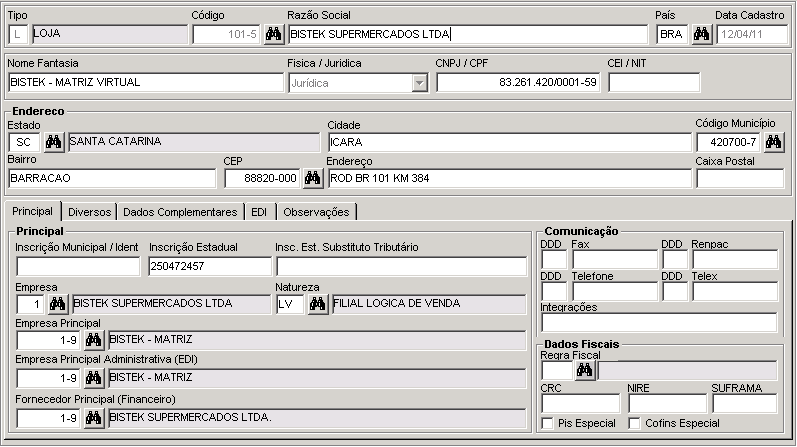
Task: Click CEP field 88820-000
Action: click(x=262, y=178)
